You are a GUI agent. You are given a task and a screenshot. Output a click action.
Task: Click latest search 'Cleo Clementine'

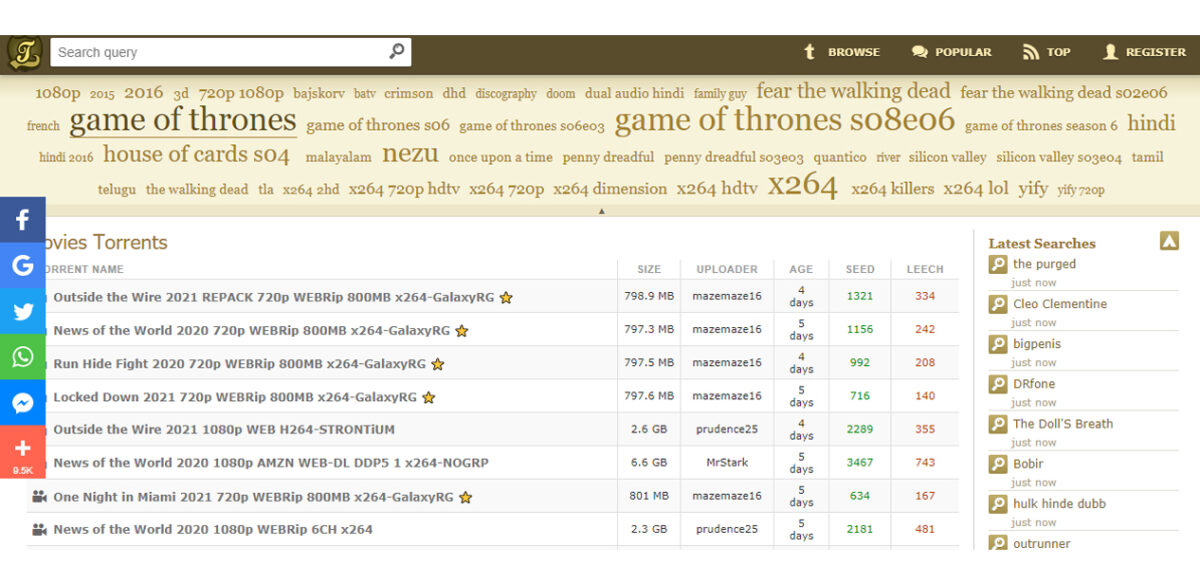(x=1060, y=304)
